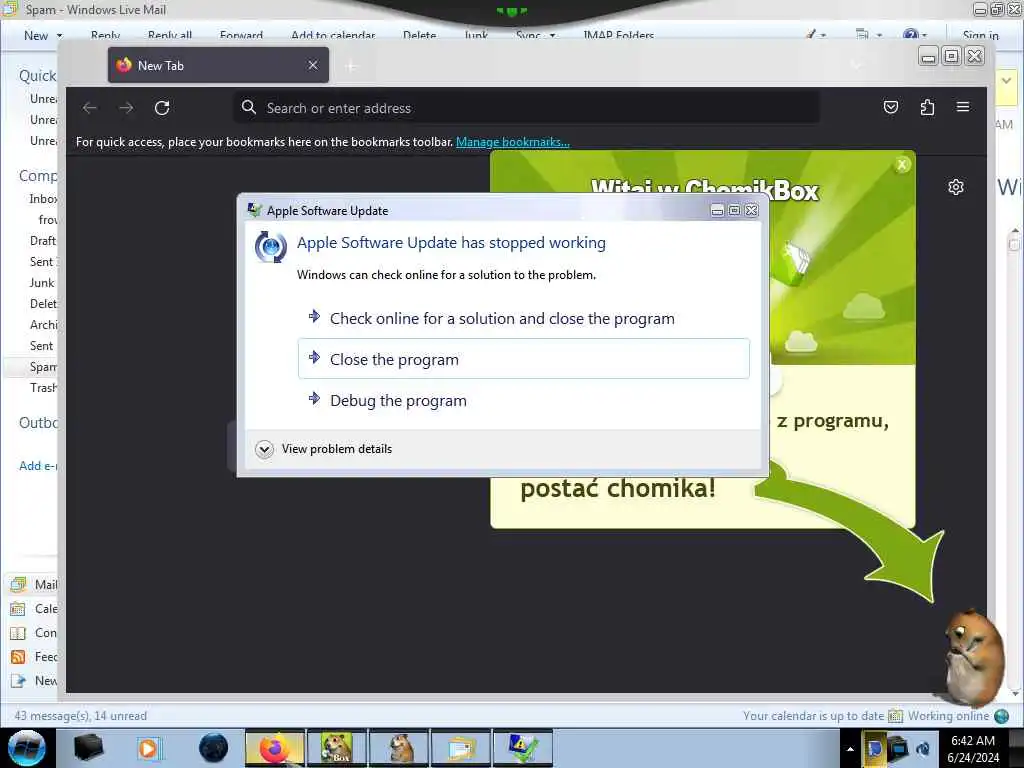Viewport: 1024px width, 768px height.
Task: Open the Windows Start orb
Action: 26,748
